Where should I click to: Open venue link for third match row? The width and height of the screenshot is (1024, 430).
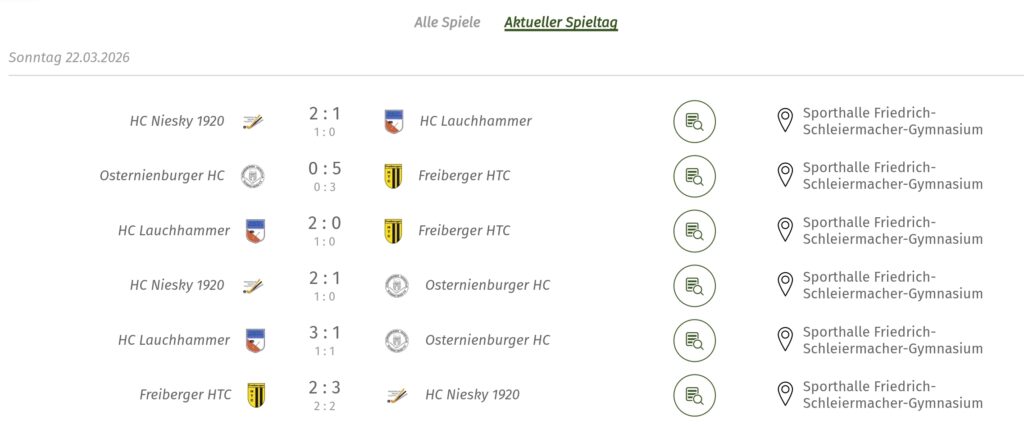892,231
